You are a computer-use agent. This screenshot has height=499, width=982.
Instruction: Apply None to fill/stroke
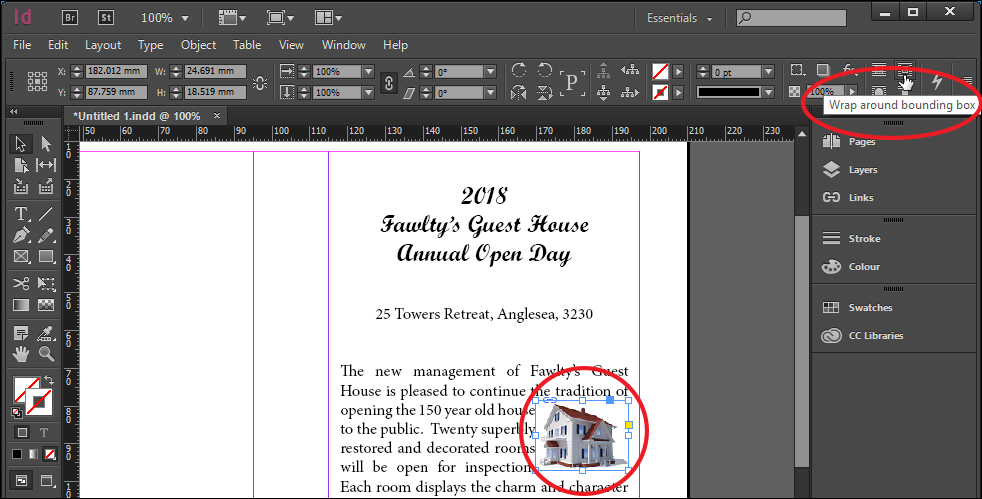[49, 454]
